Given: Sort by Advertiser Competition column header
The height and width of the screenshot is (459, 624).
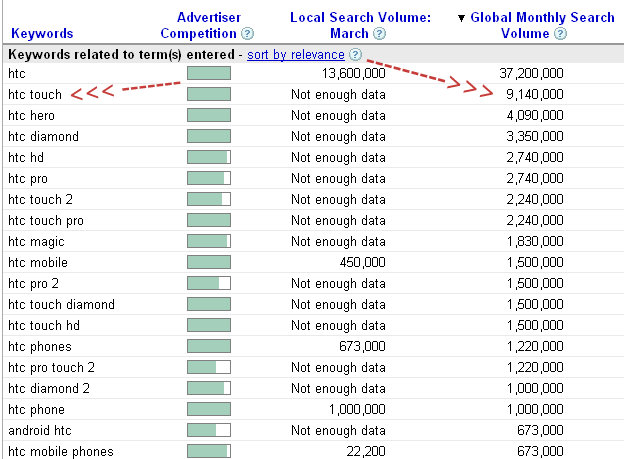Looking at the screenshot, I should [201, 25].
